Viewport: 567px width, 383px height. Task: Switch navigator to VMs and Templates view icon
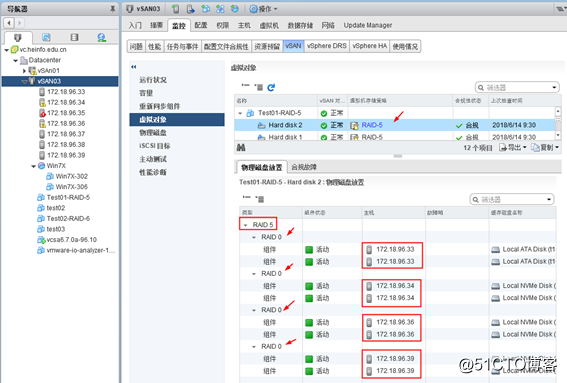tap(46, 37)
